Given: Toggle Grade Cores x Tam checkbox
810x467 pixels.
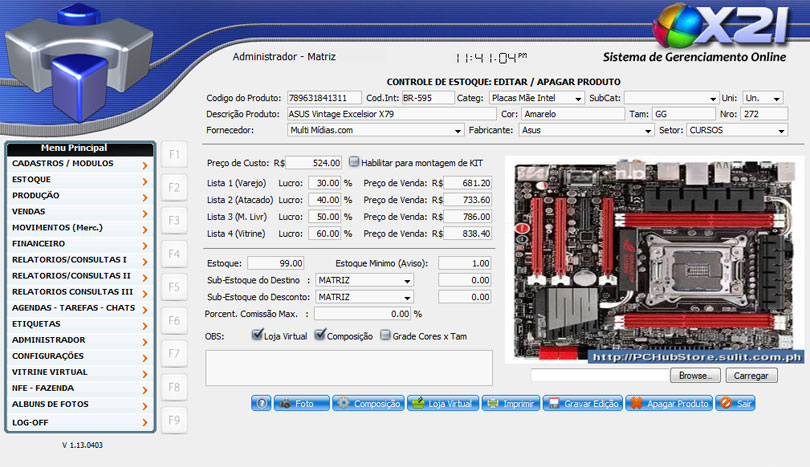Looking at the screenshot, I should coord(385,336).
